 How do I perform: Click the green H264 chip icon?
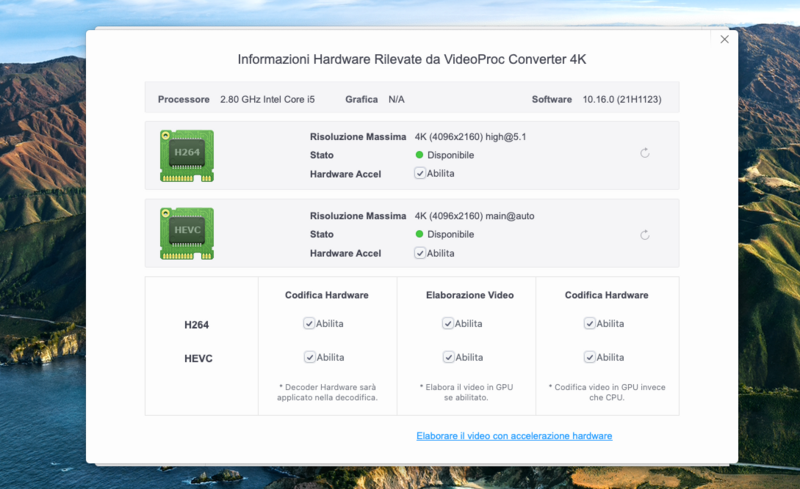point(186,153)
